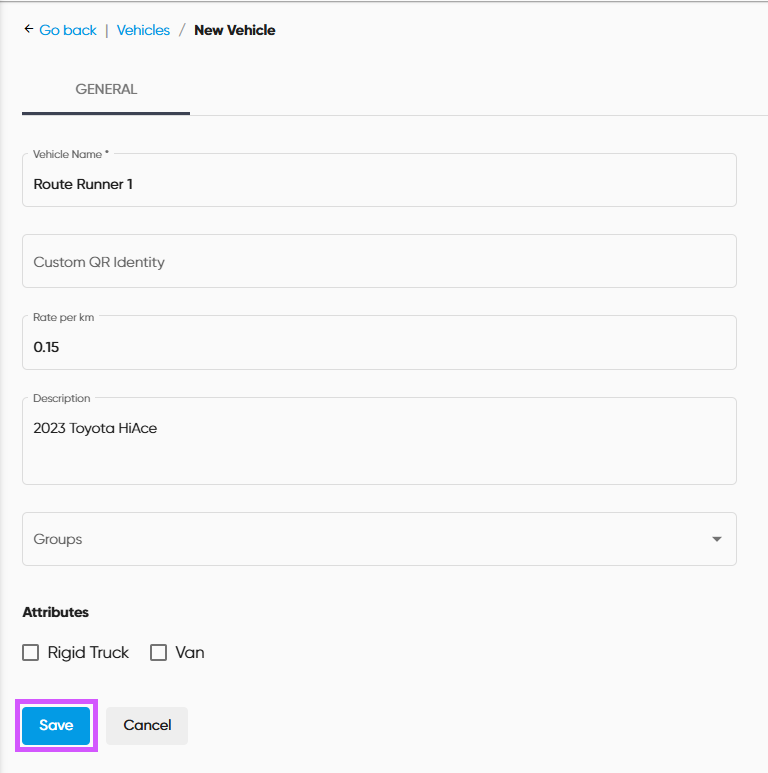The height and width of the screenshot is (773, 768).
Task: Click the New Vehicle breadcrumb text
Action: point(234,30)
